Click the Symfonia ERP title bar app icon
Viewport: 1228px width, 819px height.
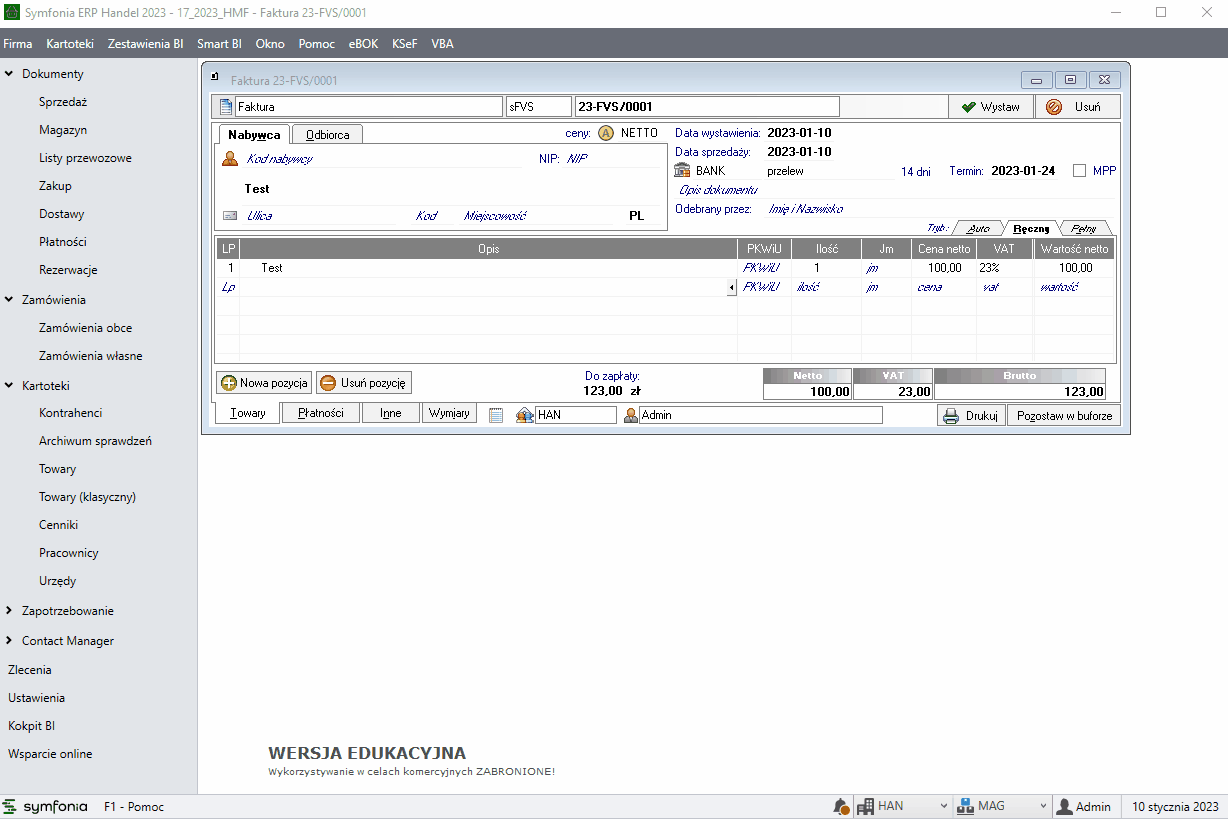[x=13, y=13]
